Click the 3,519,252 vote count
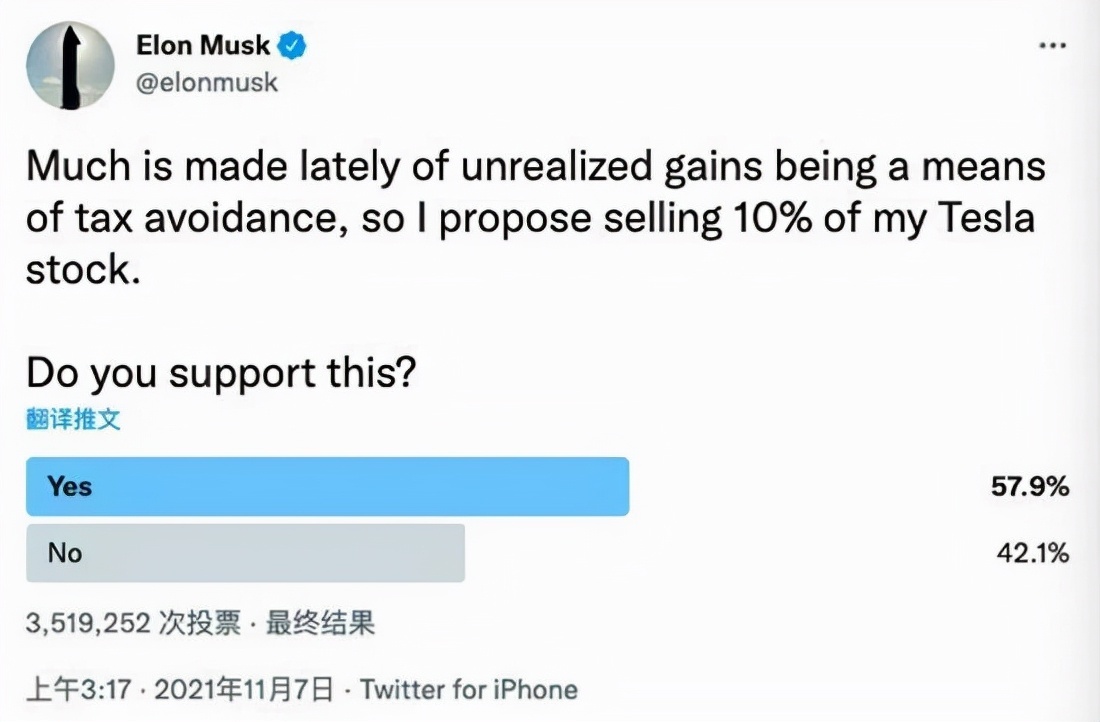The height and width of the screenshot is (722, 1100). coord(88,623)
